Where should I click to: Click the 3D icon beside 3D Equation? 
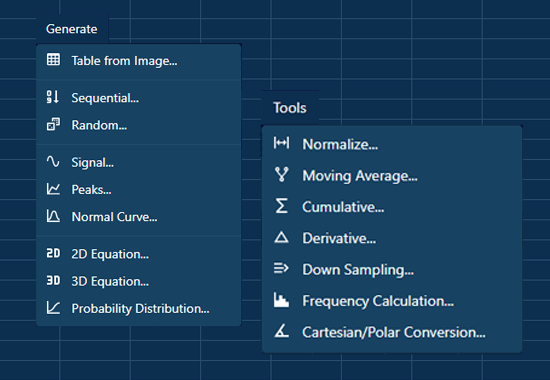coord(53,281)
